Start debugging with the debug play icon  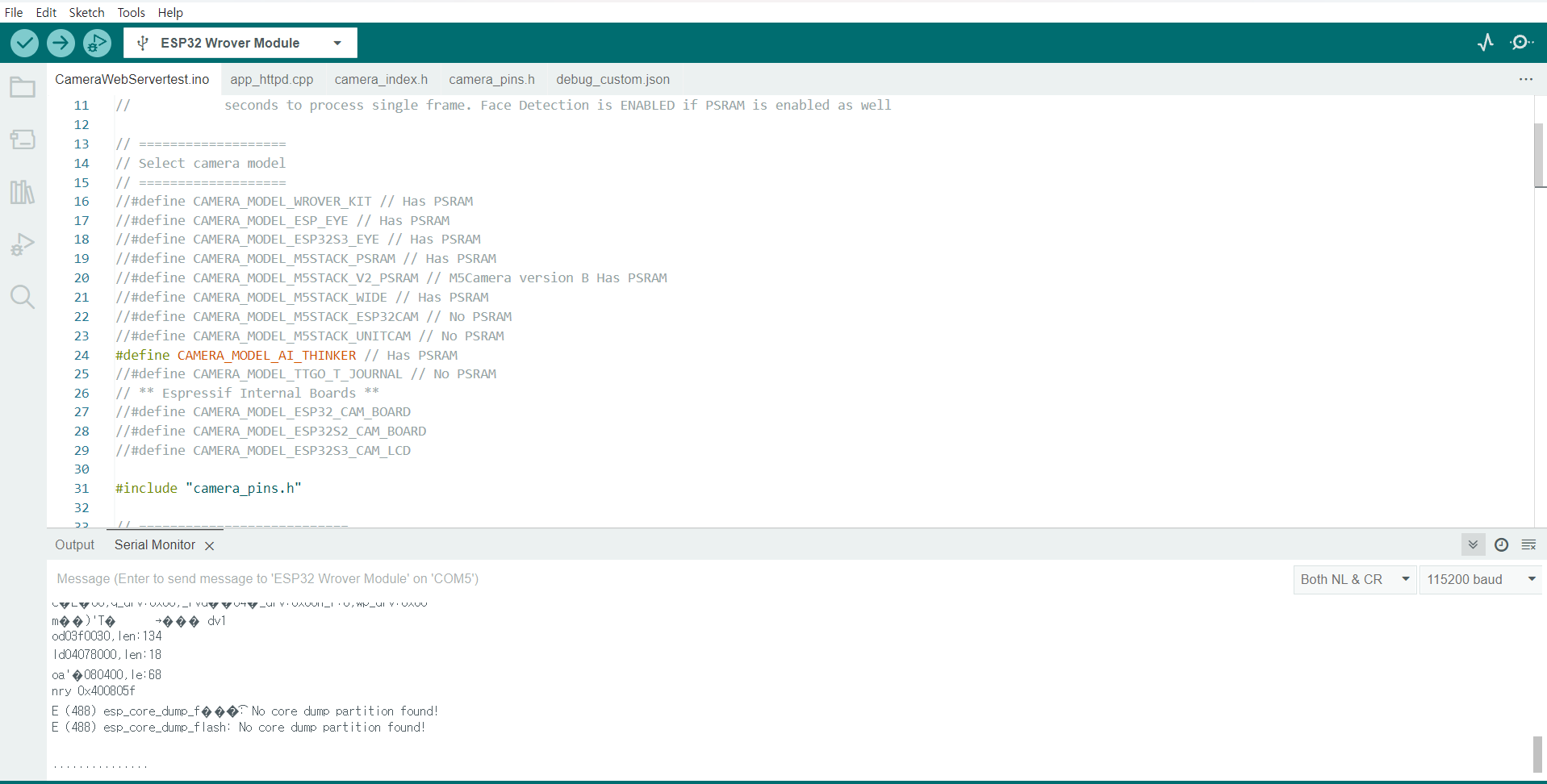click(97, 43)
